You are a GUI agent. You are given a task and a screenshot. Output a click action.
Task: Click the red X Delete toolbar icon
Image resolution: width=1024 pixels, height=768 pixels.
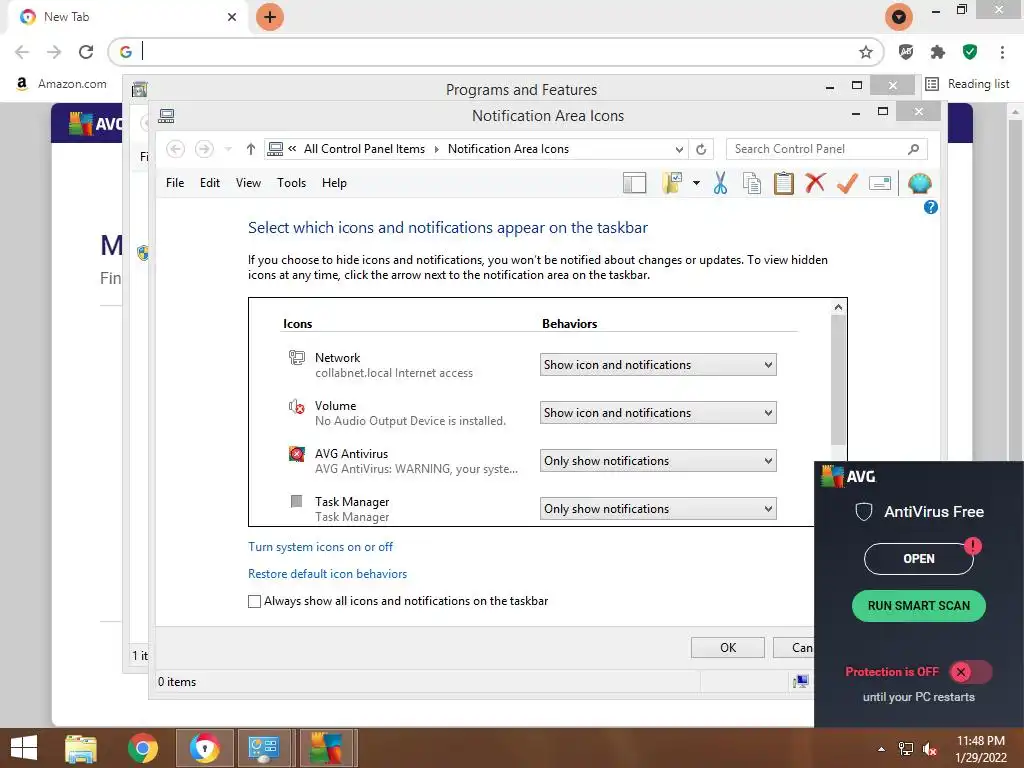[x=815, y=183]
